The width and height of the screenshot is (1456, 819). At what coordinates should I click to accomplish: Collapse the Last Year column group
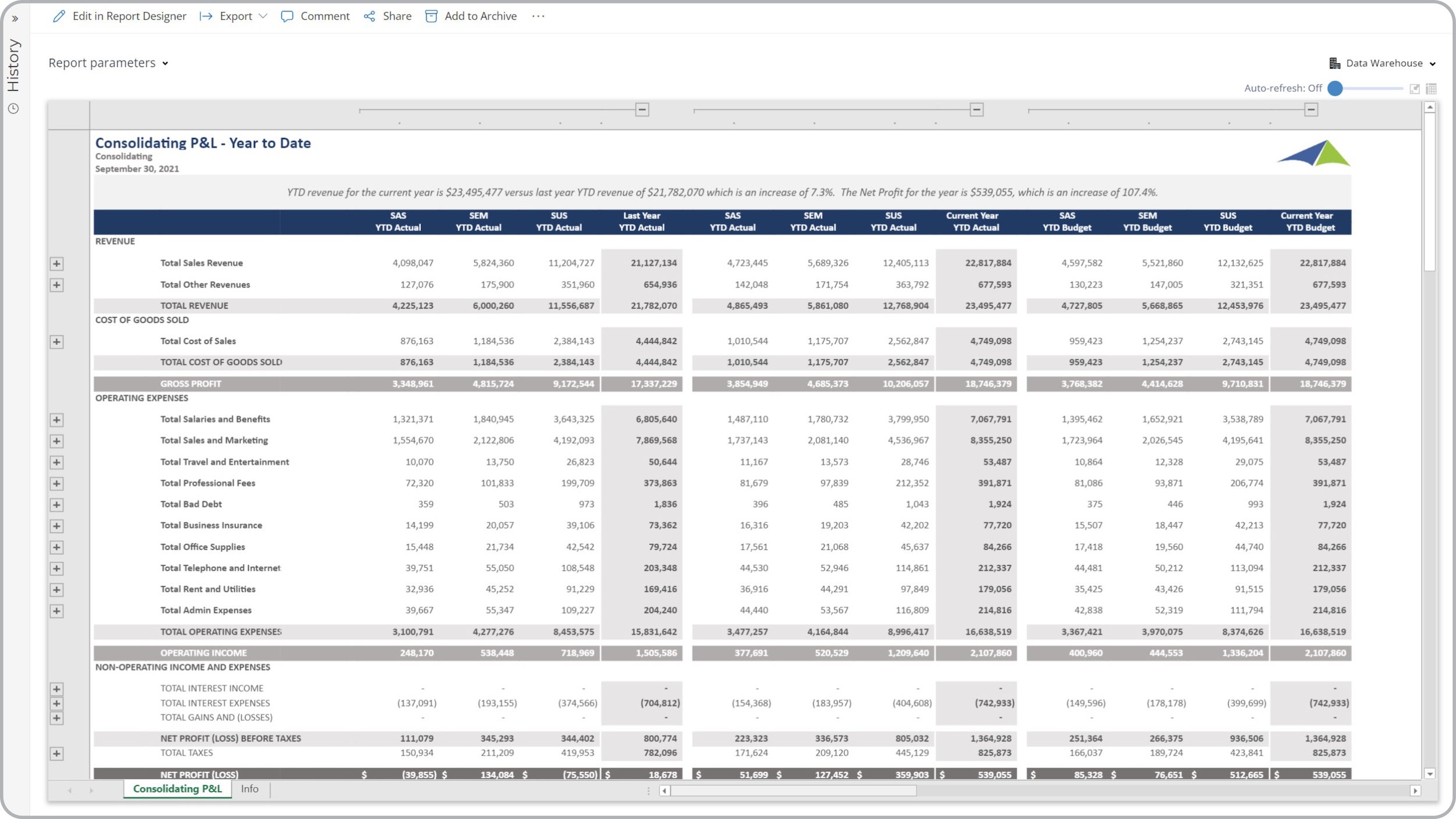point(642,109)
